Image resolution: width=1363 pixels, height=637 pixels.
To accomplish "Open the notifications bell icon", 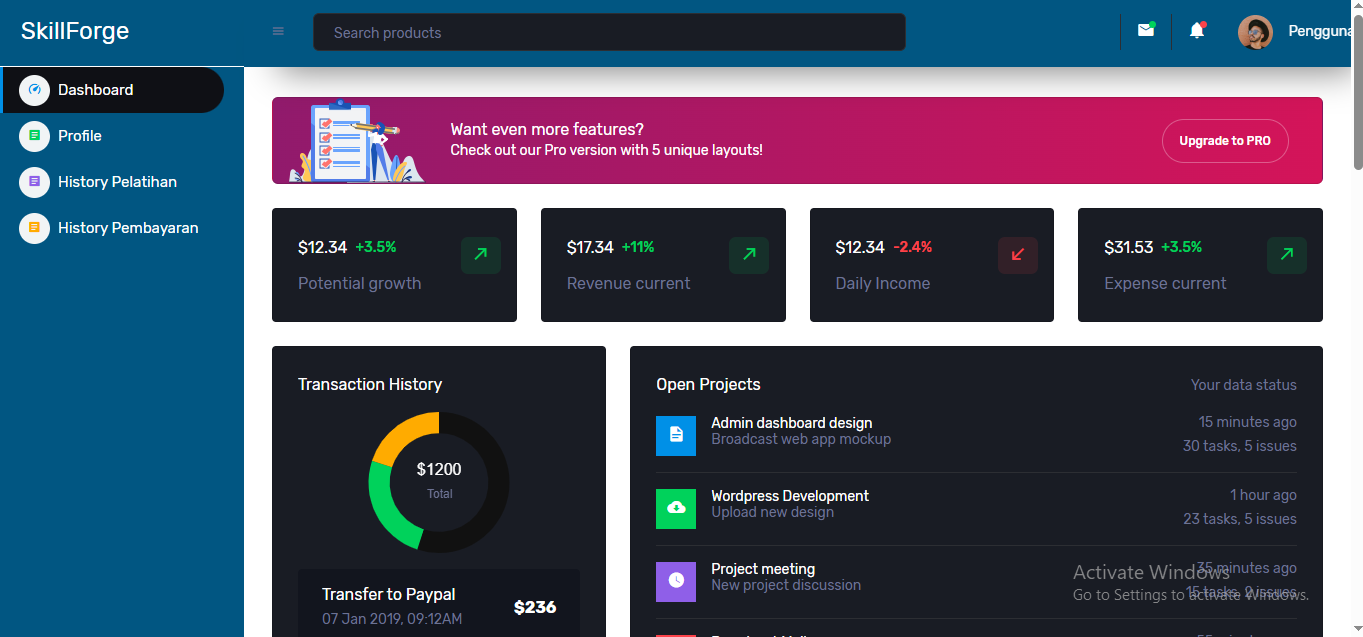I will [1197, 31].
